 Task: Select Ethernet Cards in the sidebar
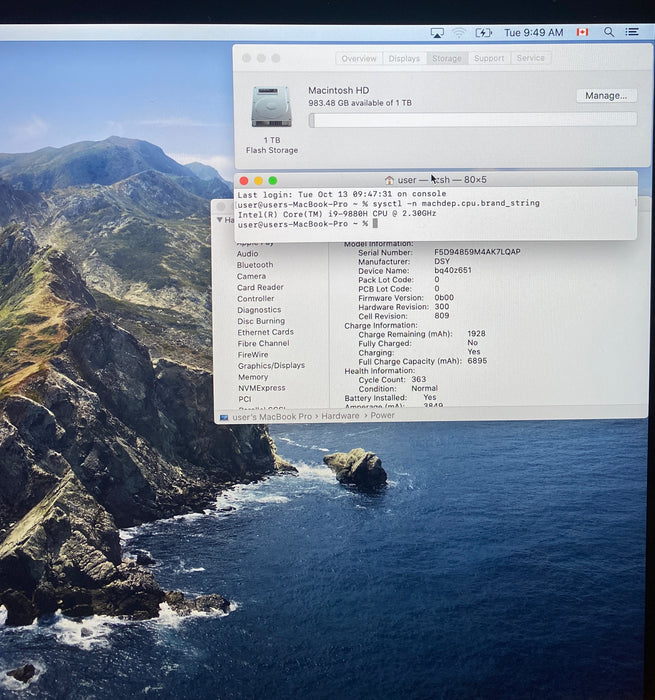point(266,332)
